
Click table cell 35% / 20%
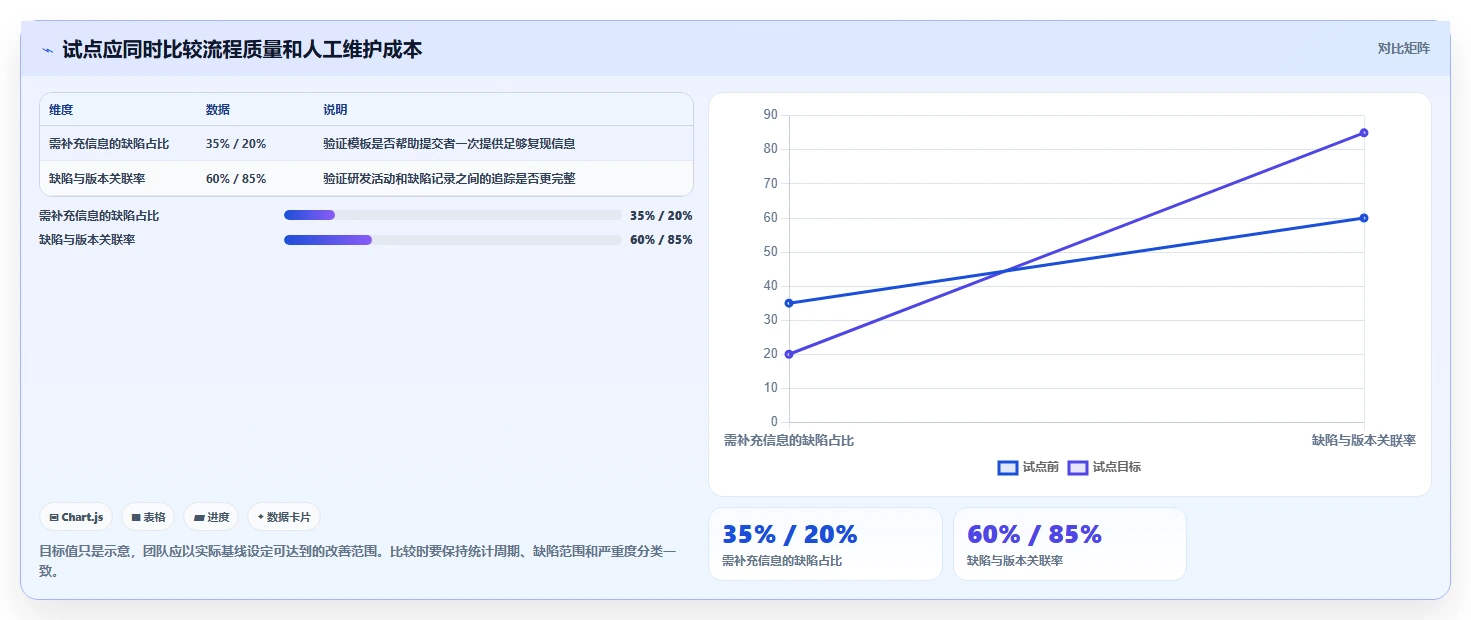[x=236, y=144]
